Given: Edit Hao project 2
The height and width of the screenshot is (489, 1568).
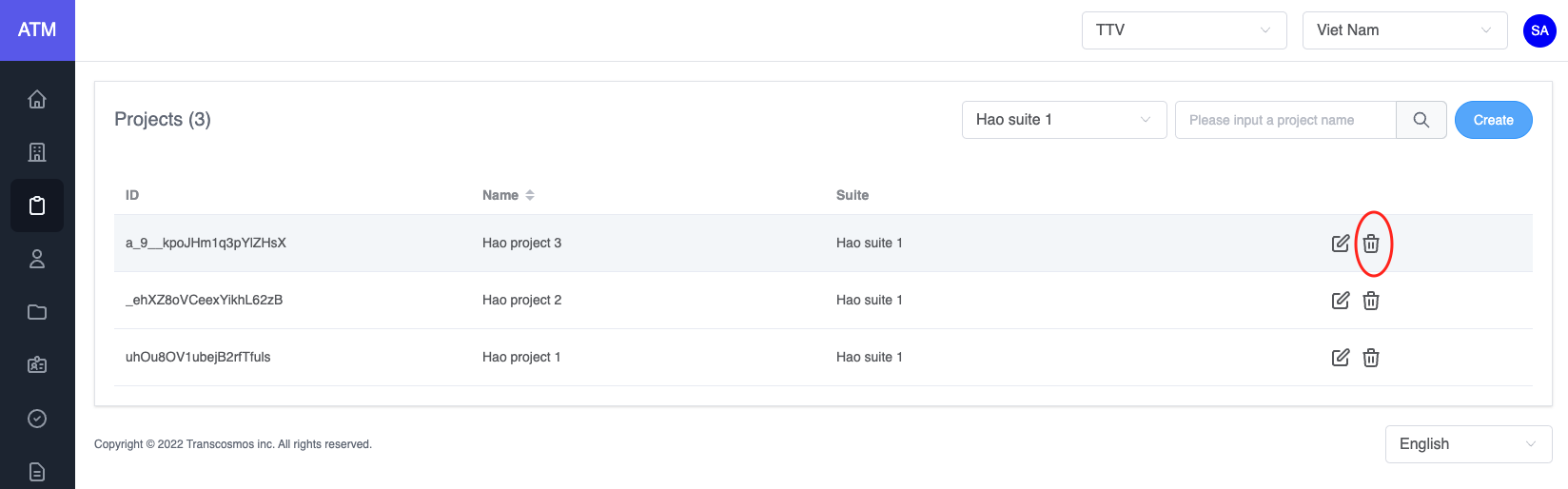Looking at the screenshot, I should coord(1341,301).
